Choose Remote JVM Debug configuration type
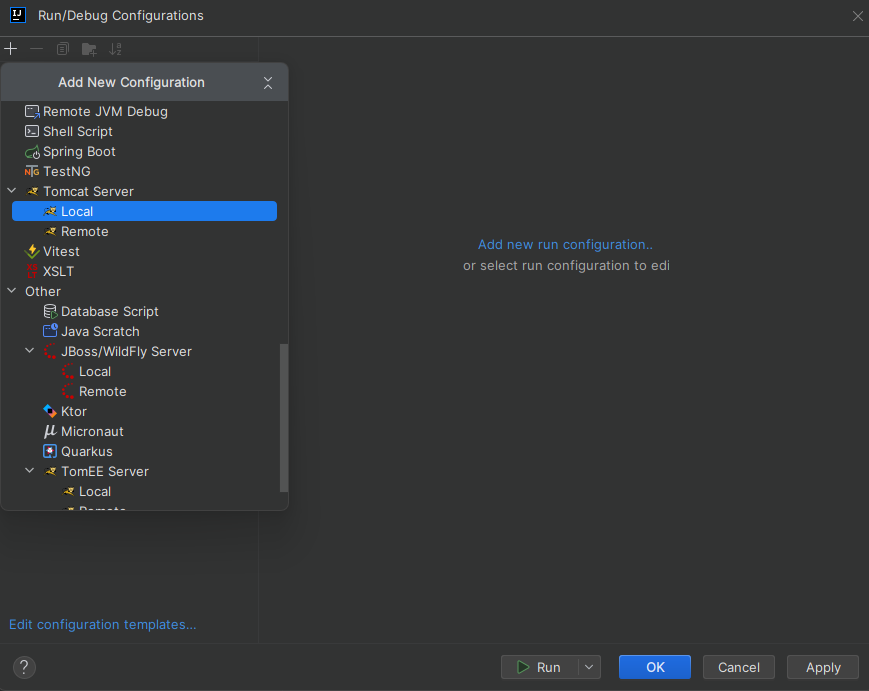 tap(105, 111)
